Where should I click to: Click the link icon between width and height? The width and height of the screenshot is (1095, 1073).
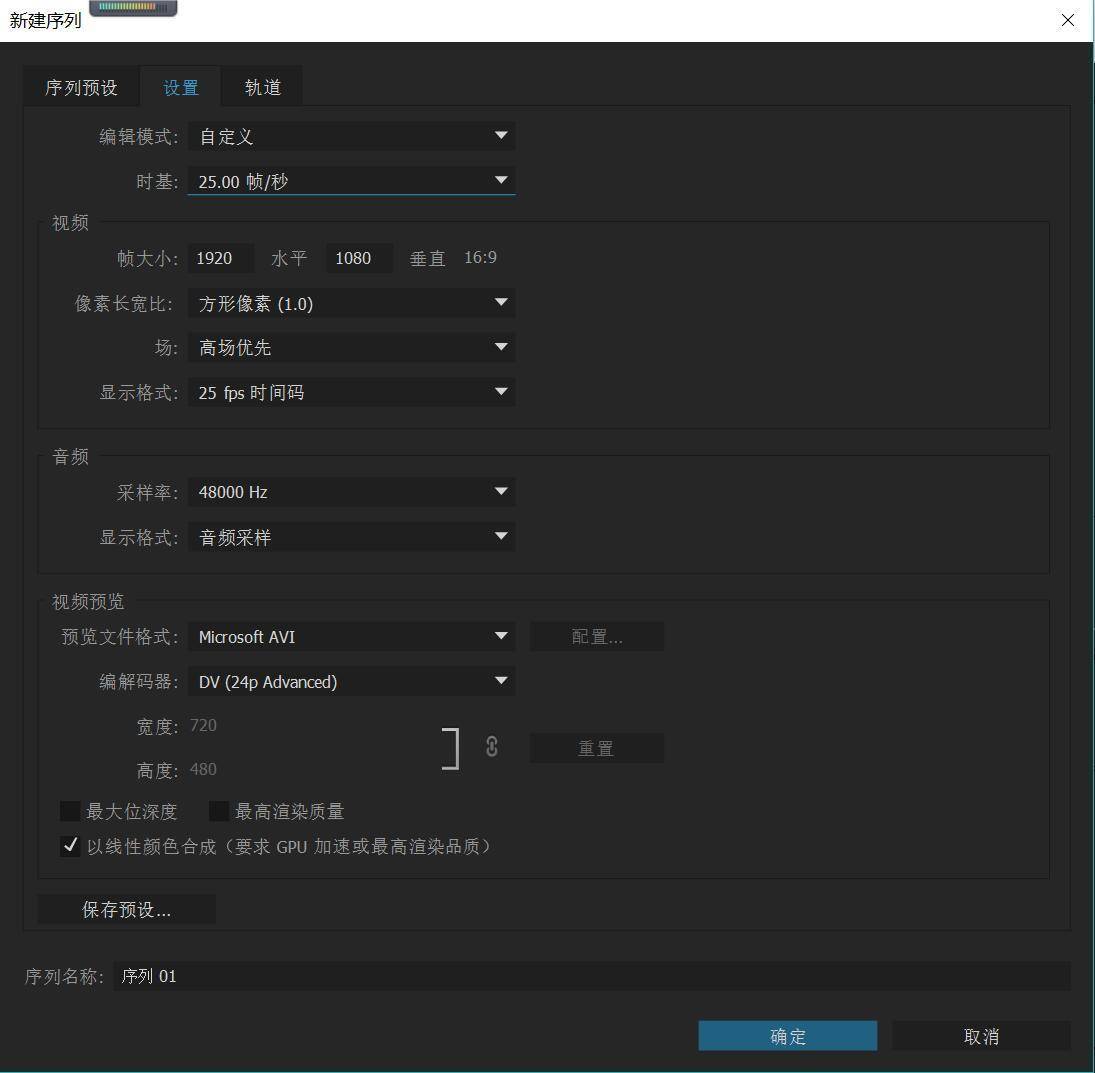(491, 747)
